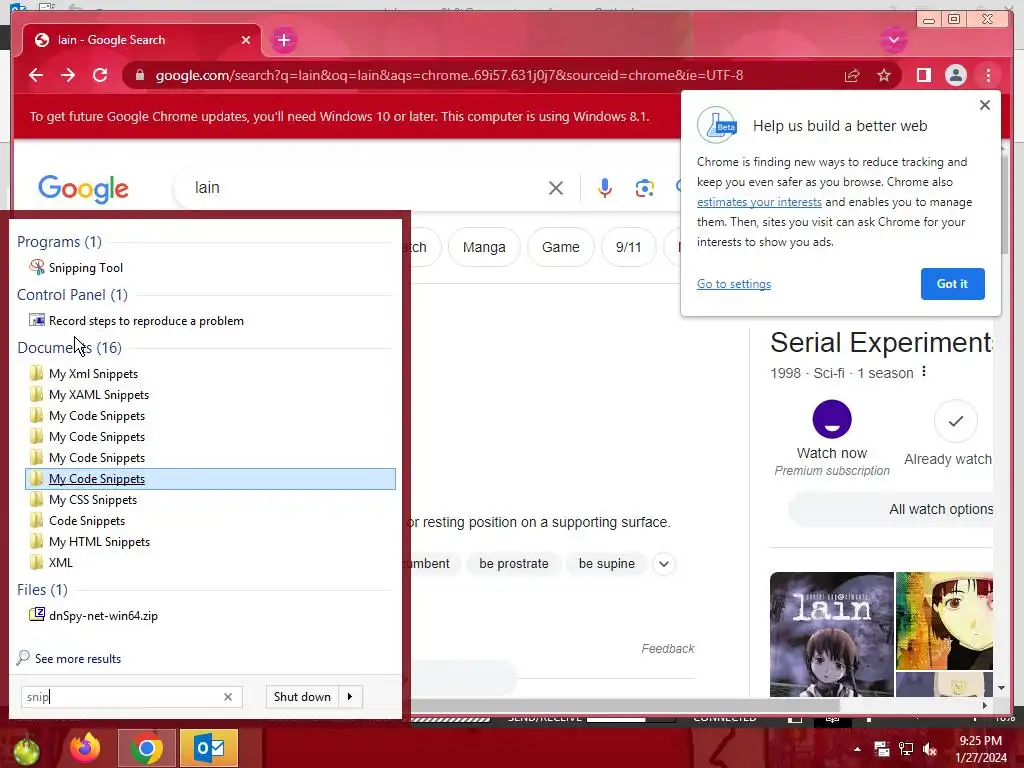
Task: Mark as Already watched with the checkmark
Action: point(955,421)
